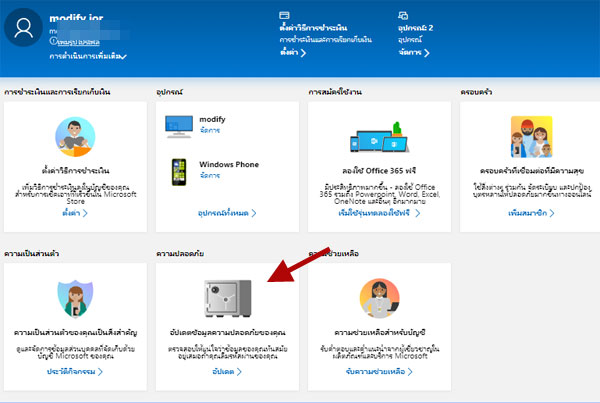Click the section heading อุปกรณ์ above devices card

170,92
